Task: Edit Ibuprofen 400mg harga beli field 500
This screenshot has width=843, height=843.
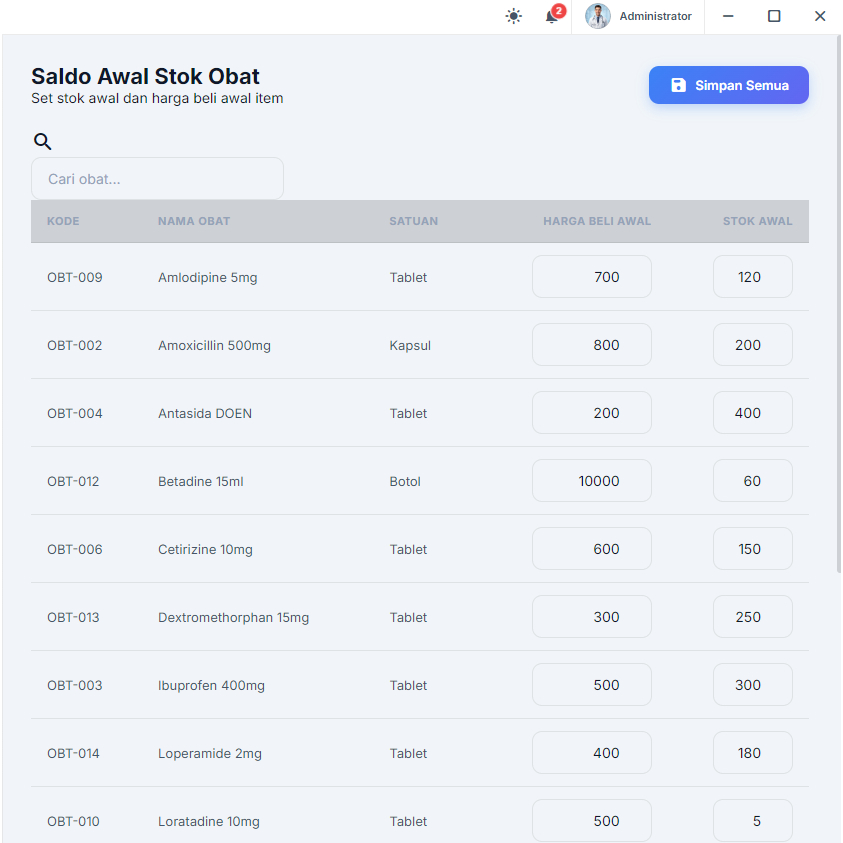Action: point(592,684)
